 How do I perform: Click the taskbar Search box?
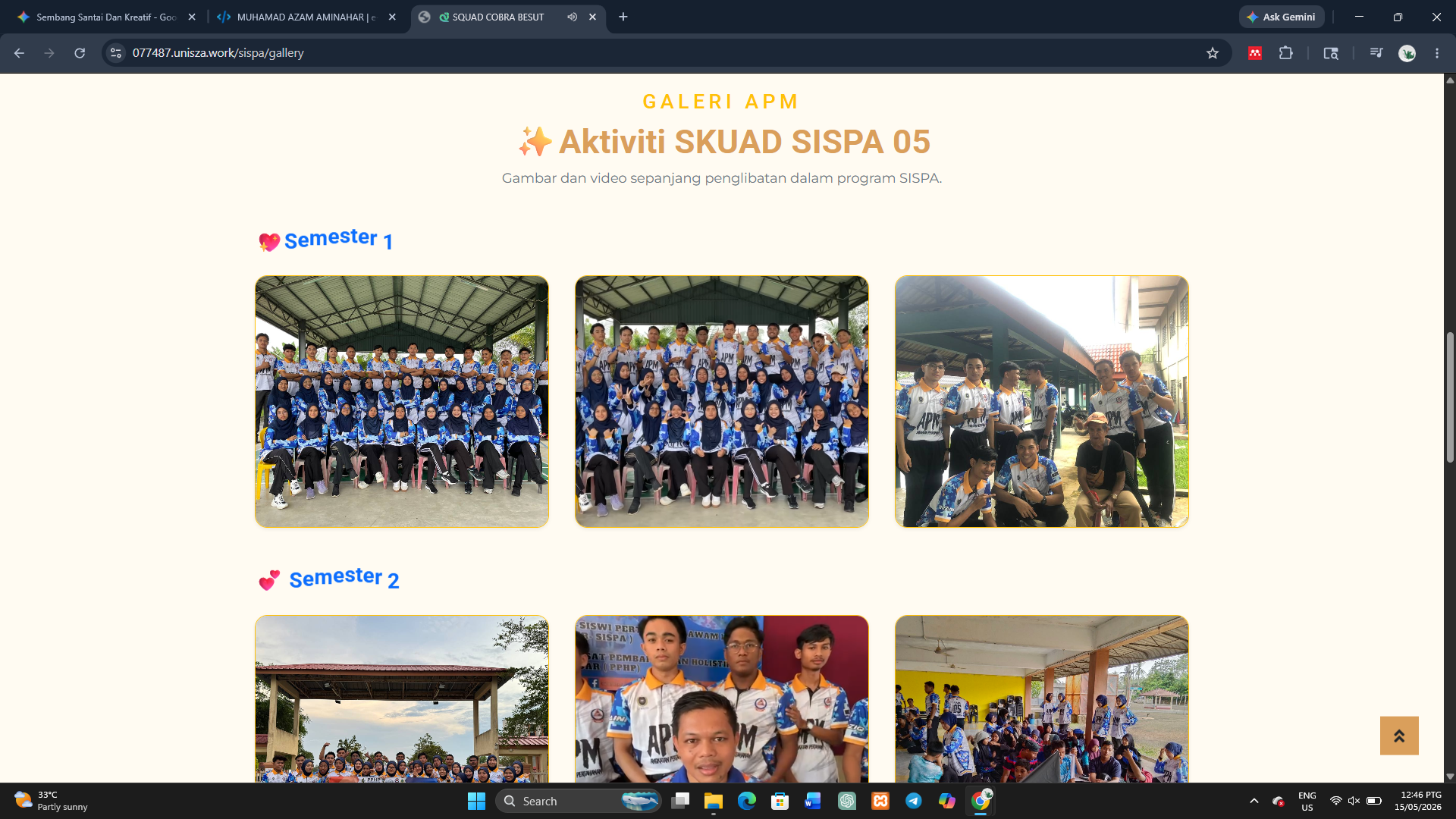pyautogui.click(x=578, y=801)
